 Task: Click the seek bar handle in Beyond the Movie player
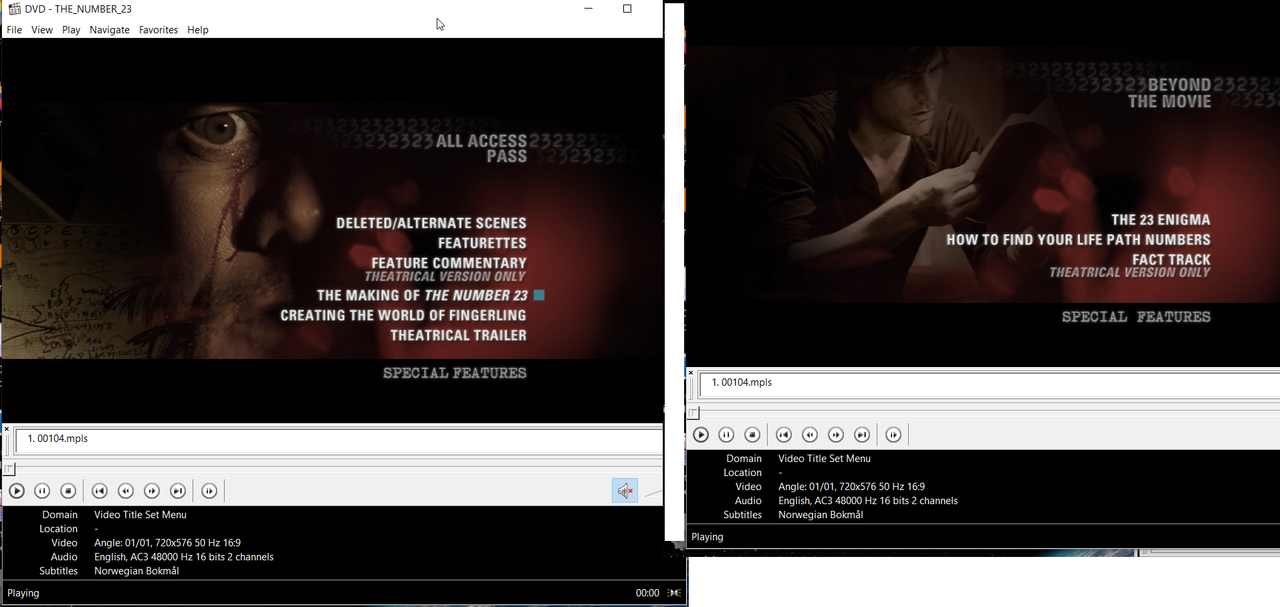693,413
